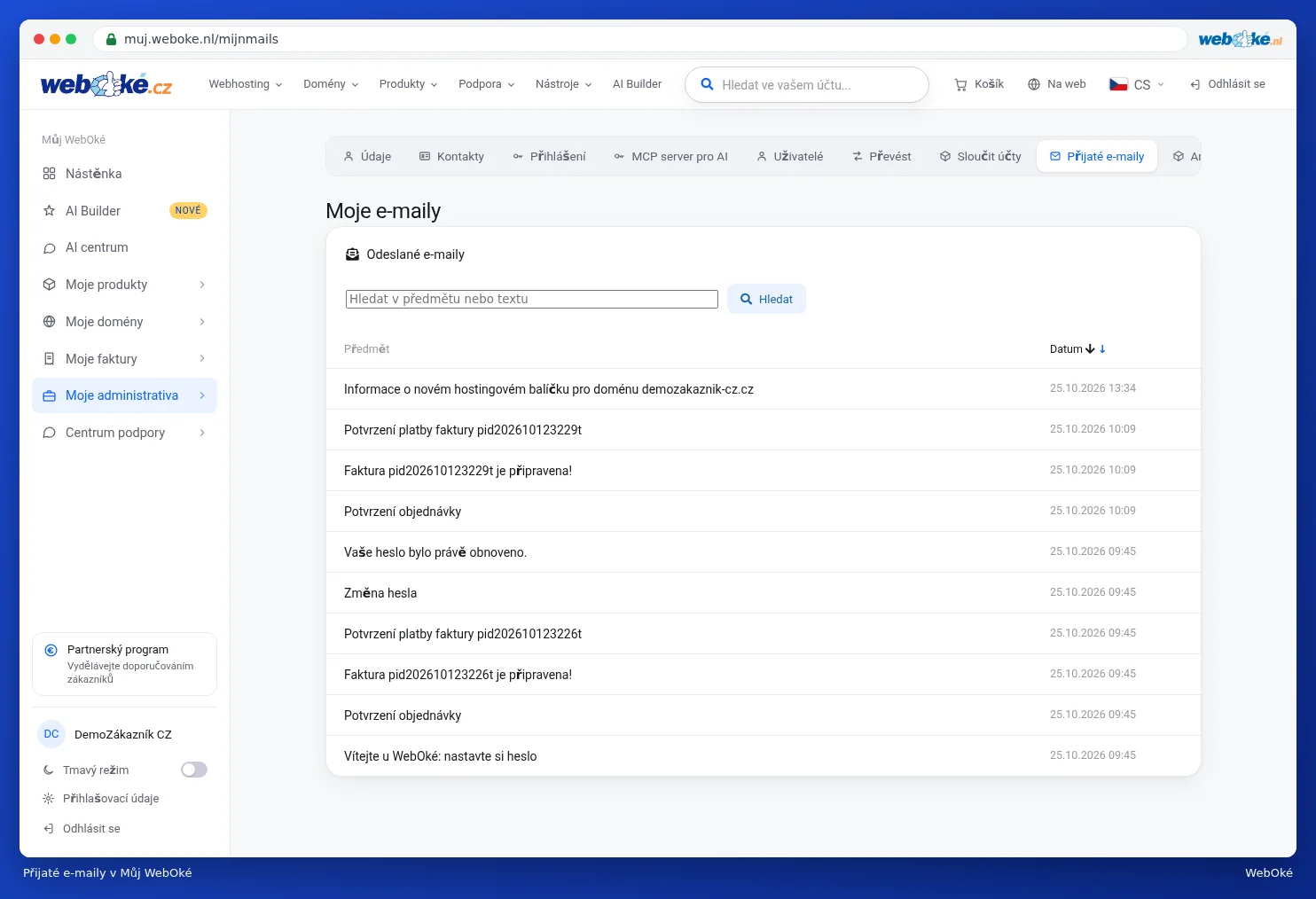The width and height of the screenshot is (1316, 899).
Task: Expand the Nástroje dropdown menu
Action: [x=564, y=84]
